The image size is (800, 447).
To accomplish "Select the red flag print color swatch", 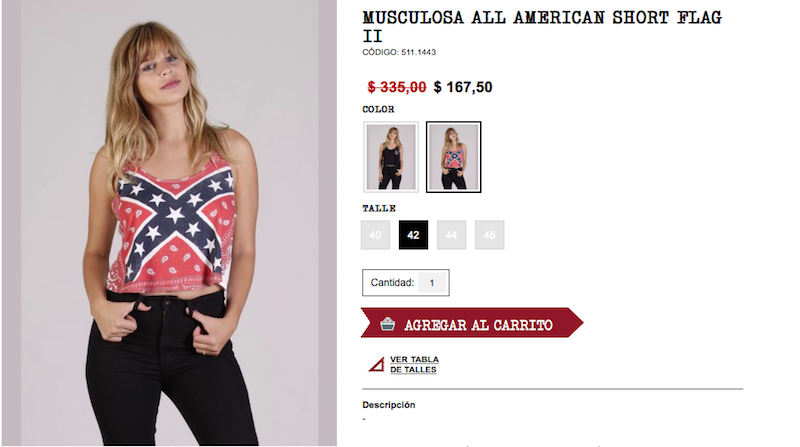I will 454,157.
